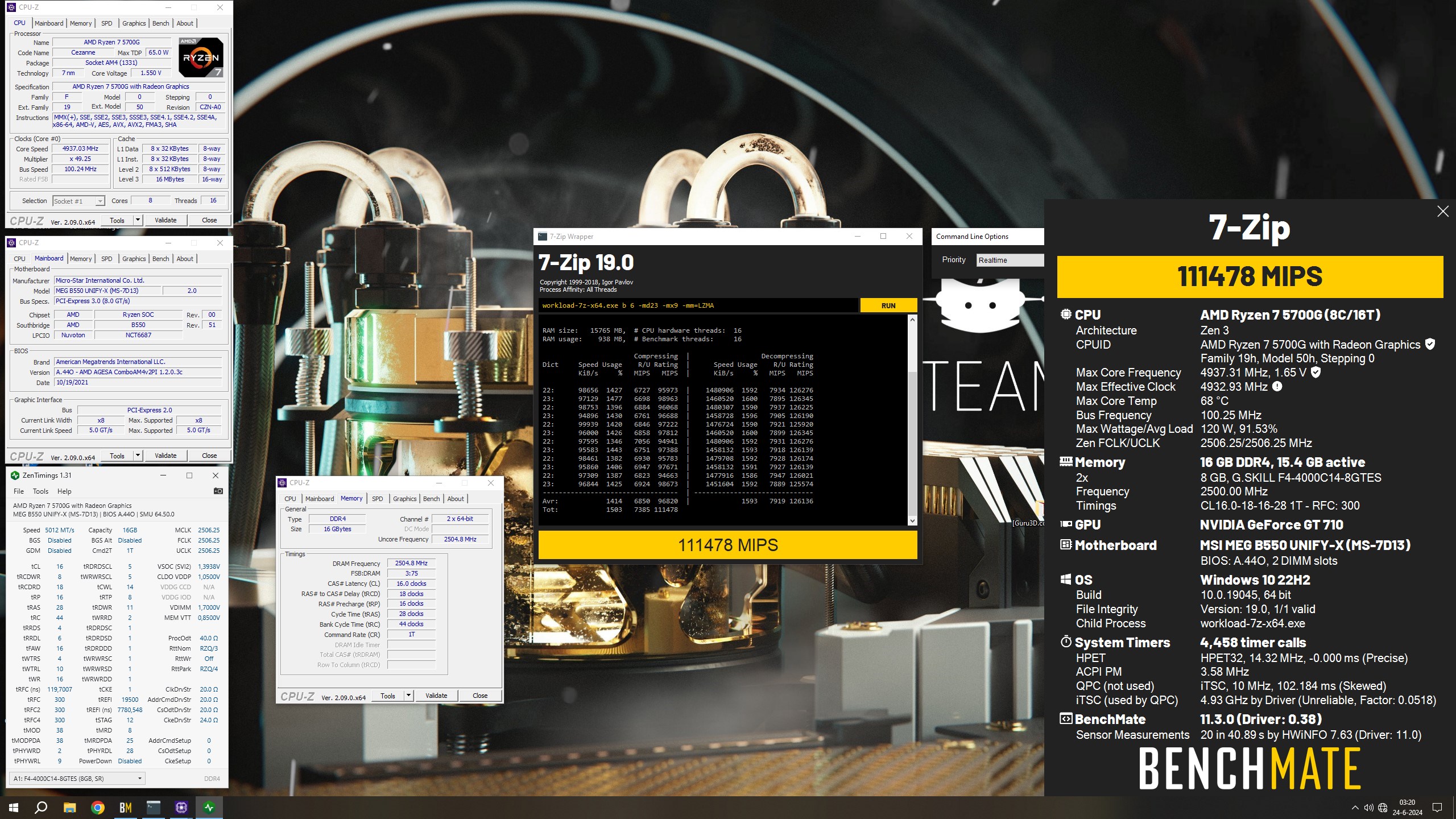Switch to Mainboard tab in CPU-Z CPU window
Image resolution: width=1456 pixels, height=819 pixels.
point(49,23)
